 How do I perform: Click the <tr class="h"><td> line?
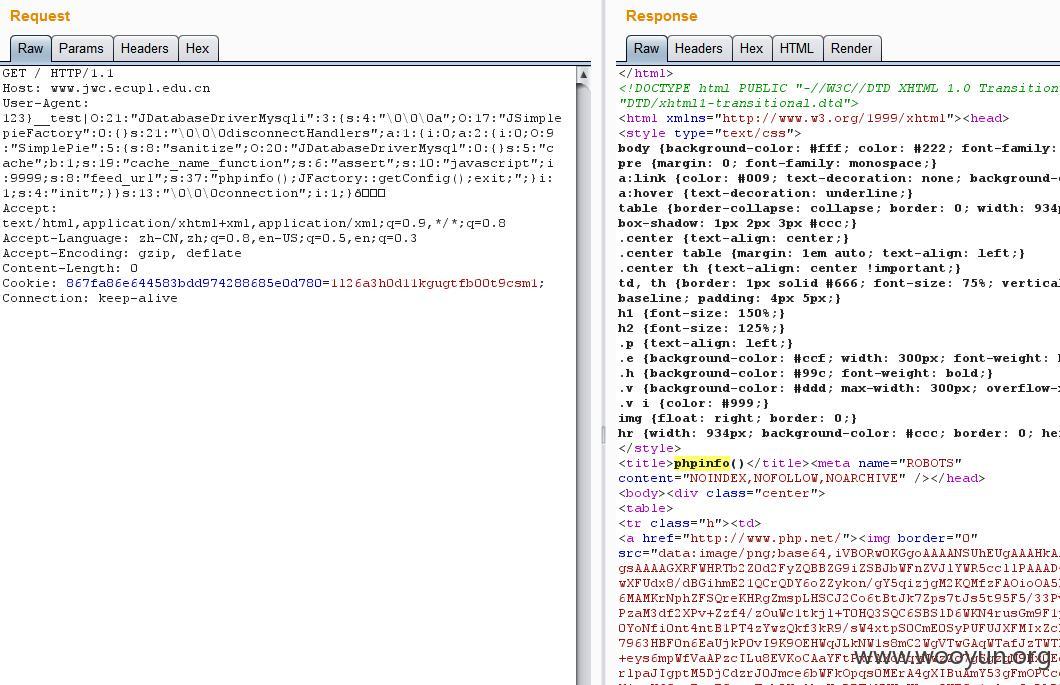pos(690,523)
